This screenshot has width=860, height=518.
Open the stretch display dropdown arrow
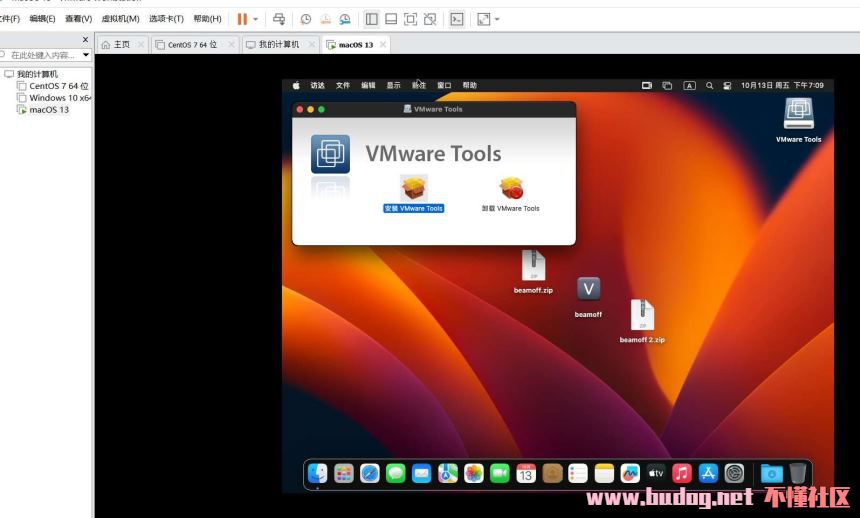[497, 19]
